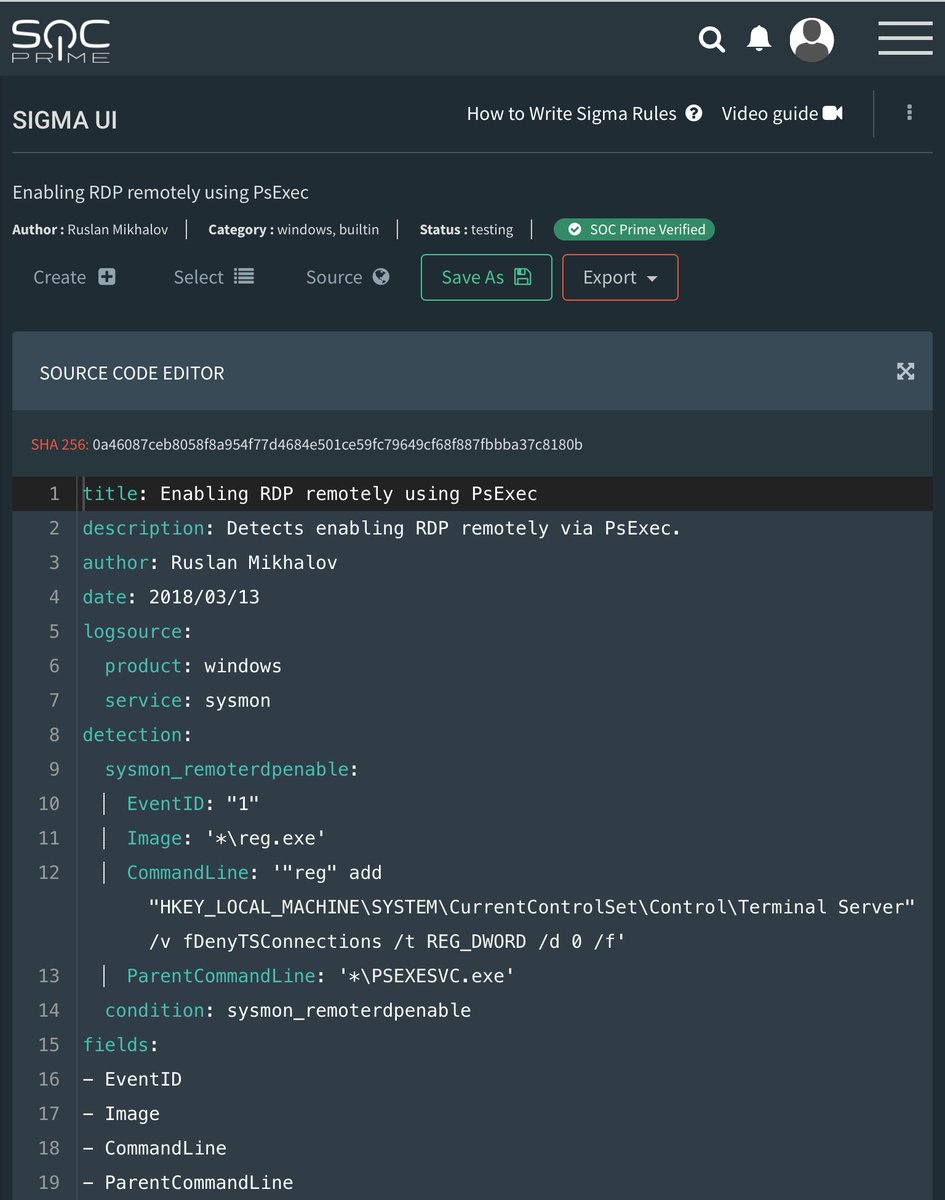Click the HKEY_LOCAL_MACHINE registry path text
945x1200 pixels.
click(532, 908)
